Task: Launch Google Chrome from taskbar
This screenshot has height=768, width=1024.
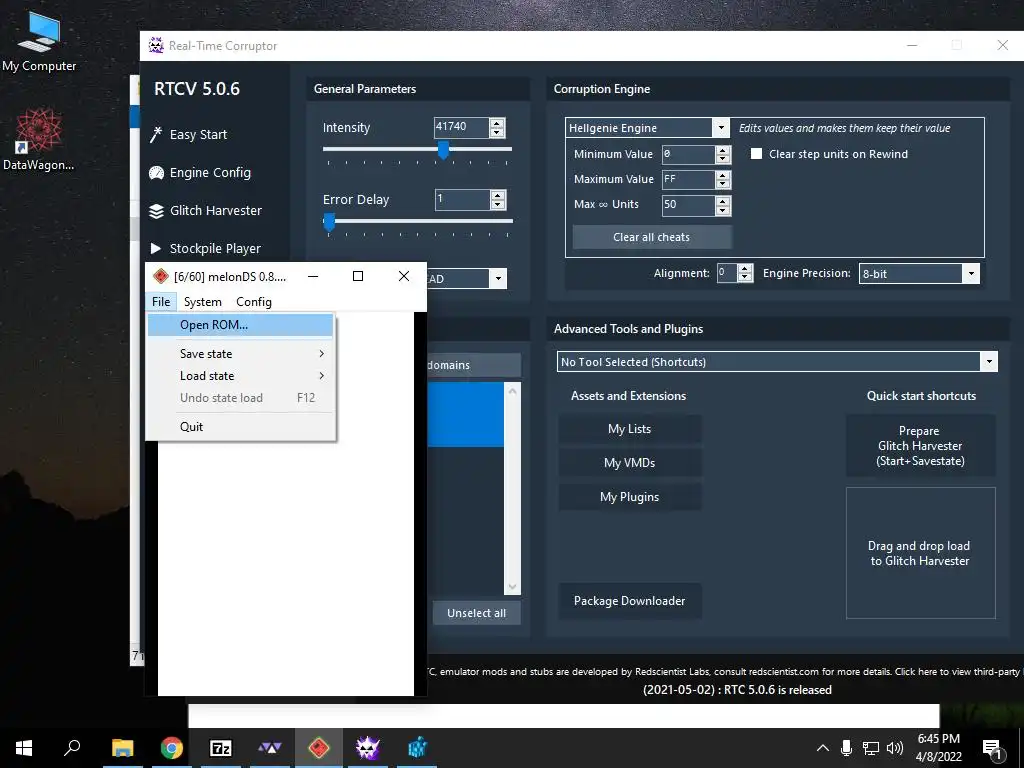Action: coord(172,748)
